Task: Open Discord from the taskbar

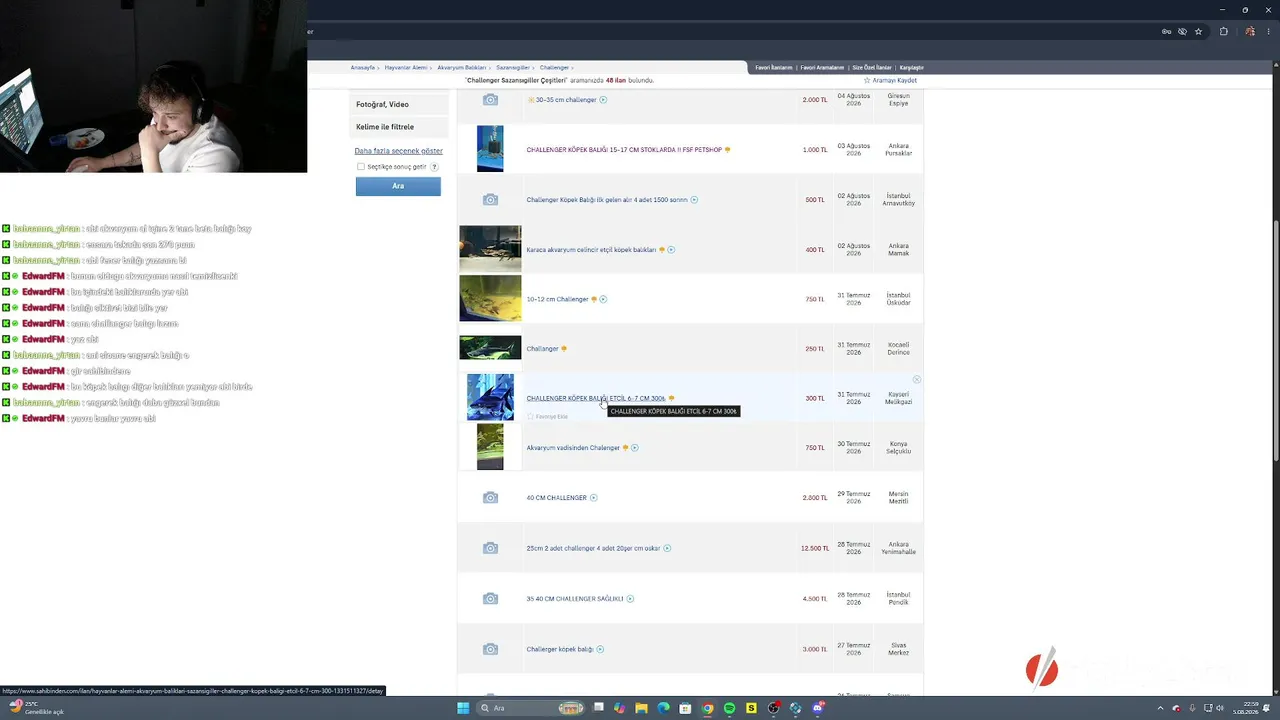Action: [817, 708]
